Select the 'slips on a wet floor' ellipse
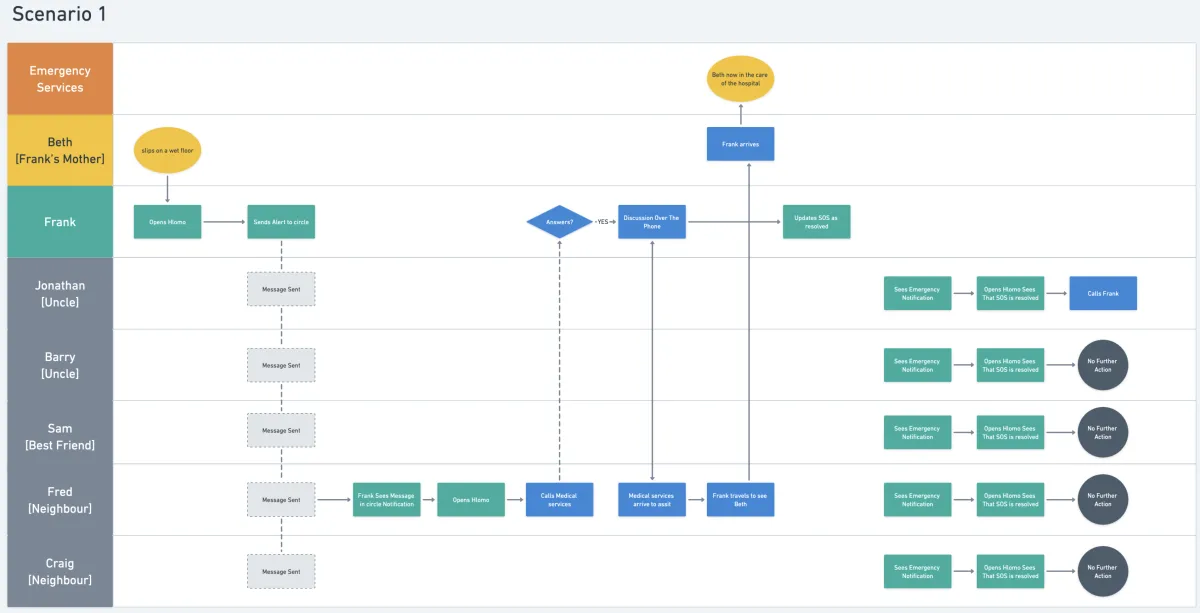This screenshot has width=1200, height=613. (x=167, y=149)
